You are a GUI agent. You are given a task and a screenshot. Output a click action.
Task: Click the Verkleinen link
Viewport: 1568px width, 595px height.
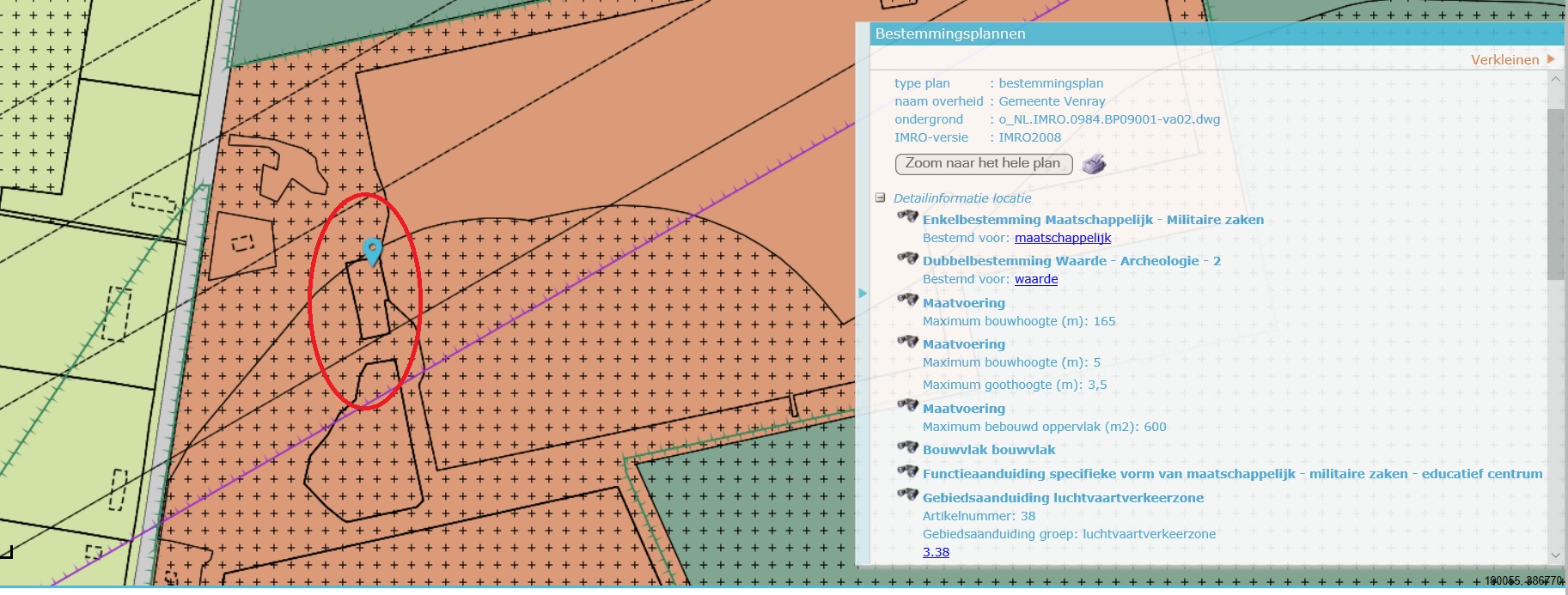point(1504,59)
